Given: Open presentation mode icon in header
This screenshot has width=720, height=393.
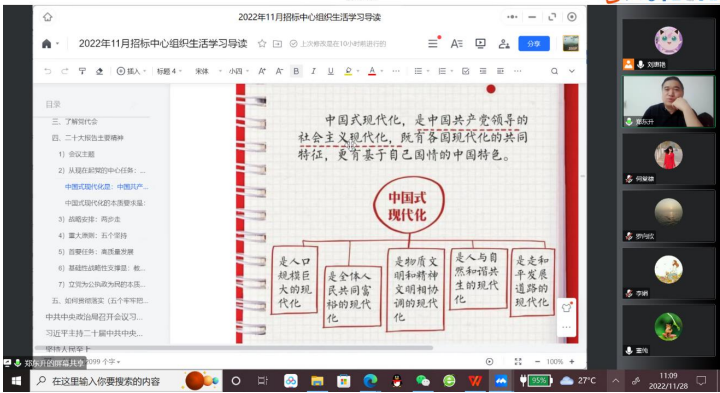Looking at the screenshot, I should coord(480,44).
